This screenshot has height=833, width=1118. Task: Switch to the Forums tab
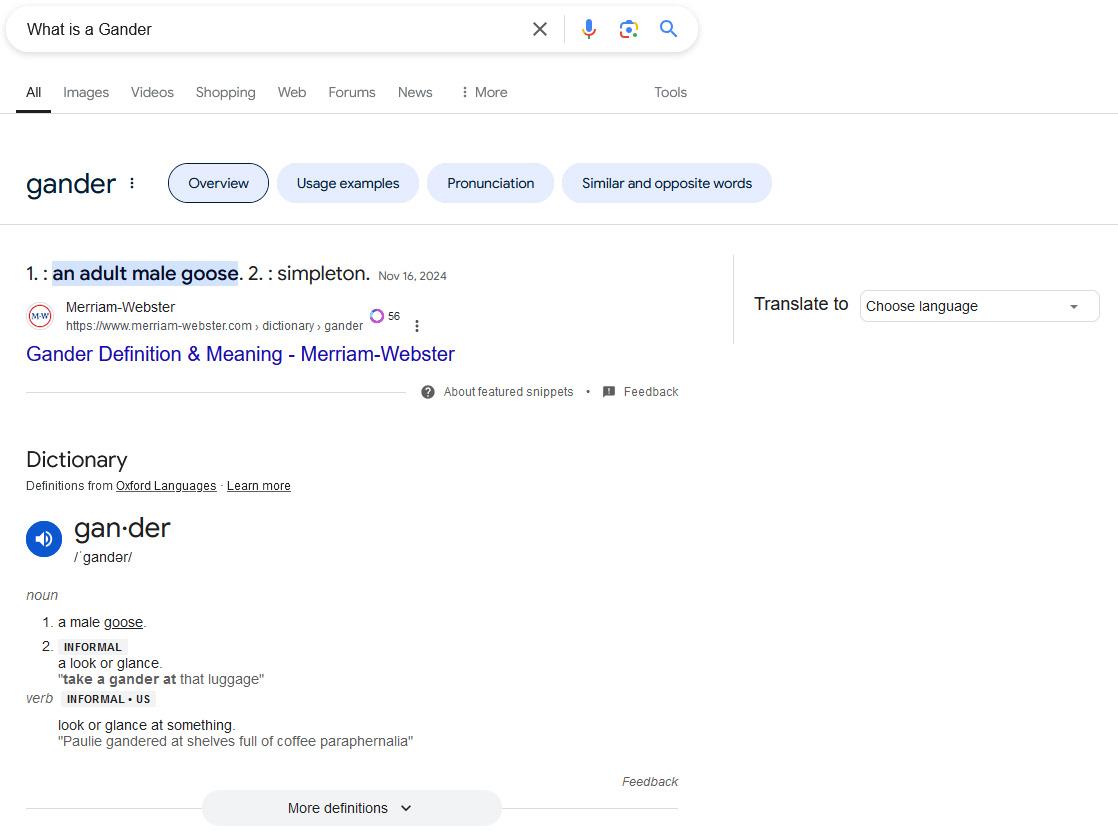(352, 92)
